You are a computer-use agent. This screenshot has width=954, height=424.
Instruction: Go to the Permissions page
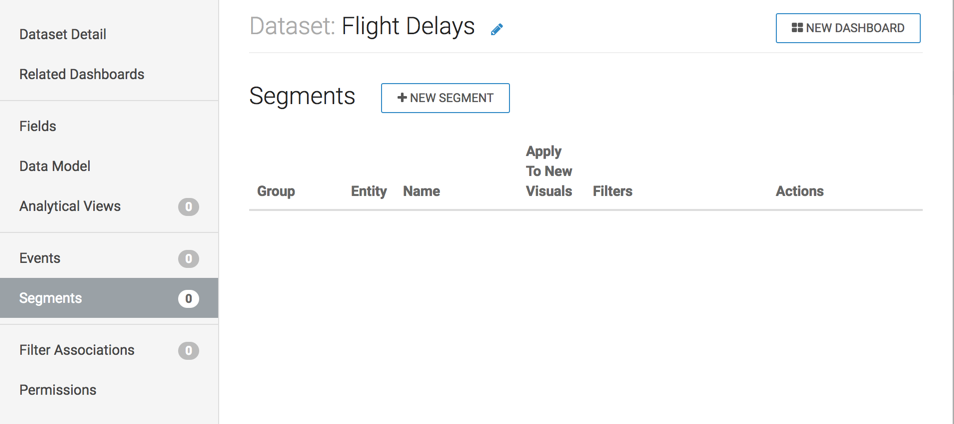point(58,390)
